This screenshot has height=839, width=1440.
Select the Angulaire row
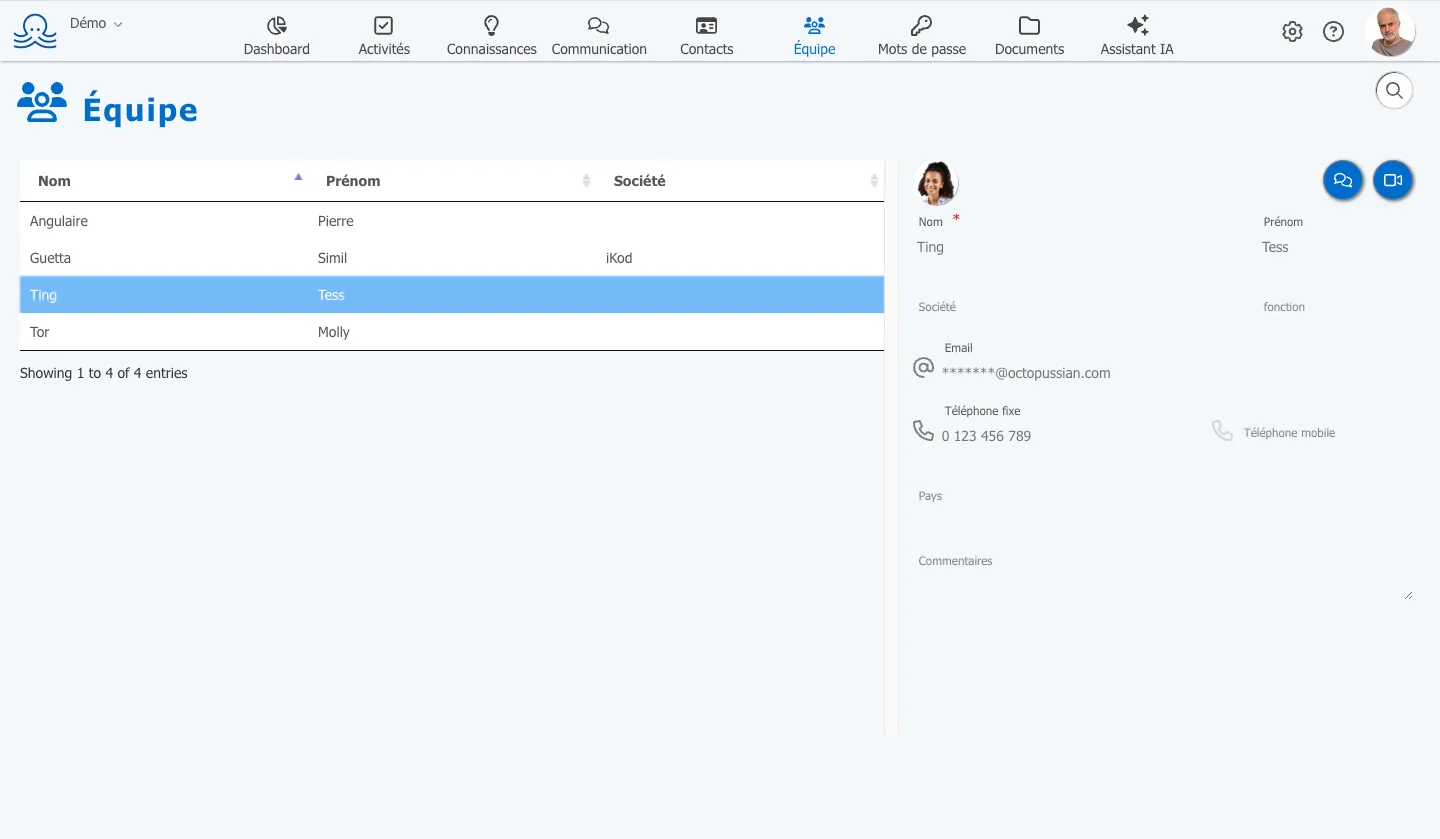[x=452, y=221]
